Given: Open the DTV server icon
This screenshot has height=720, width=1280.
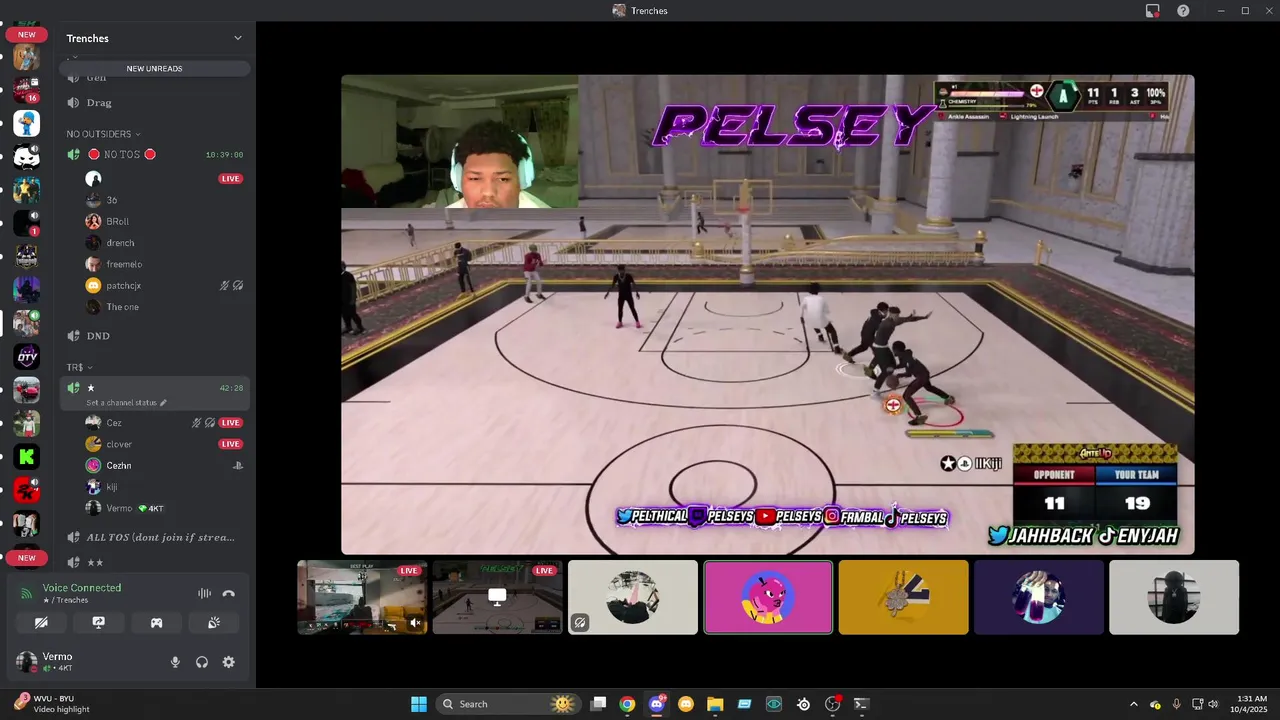Looking at the screenshot, I should (x=26, y=357).
